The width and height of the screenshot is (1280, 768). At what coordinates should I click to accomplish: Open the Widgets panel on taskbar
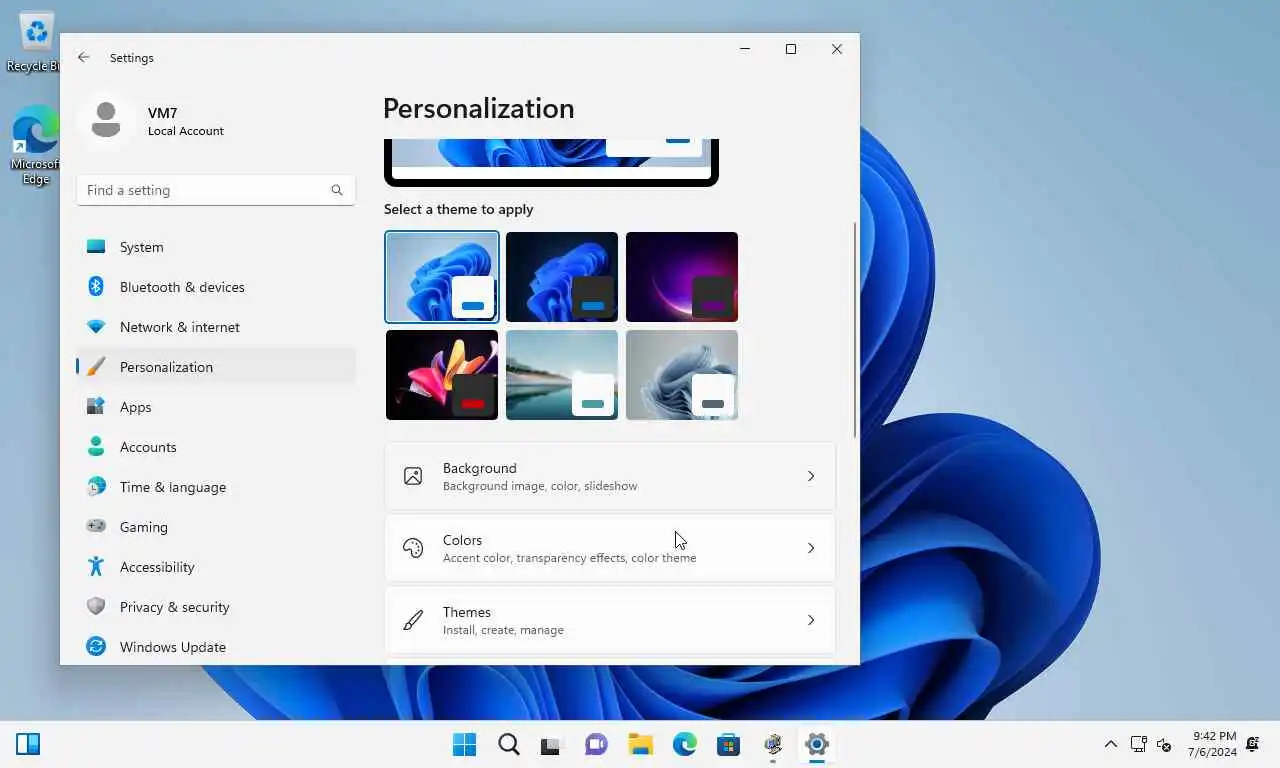point(28,744)
